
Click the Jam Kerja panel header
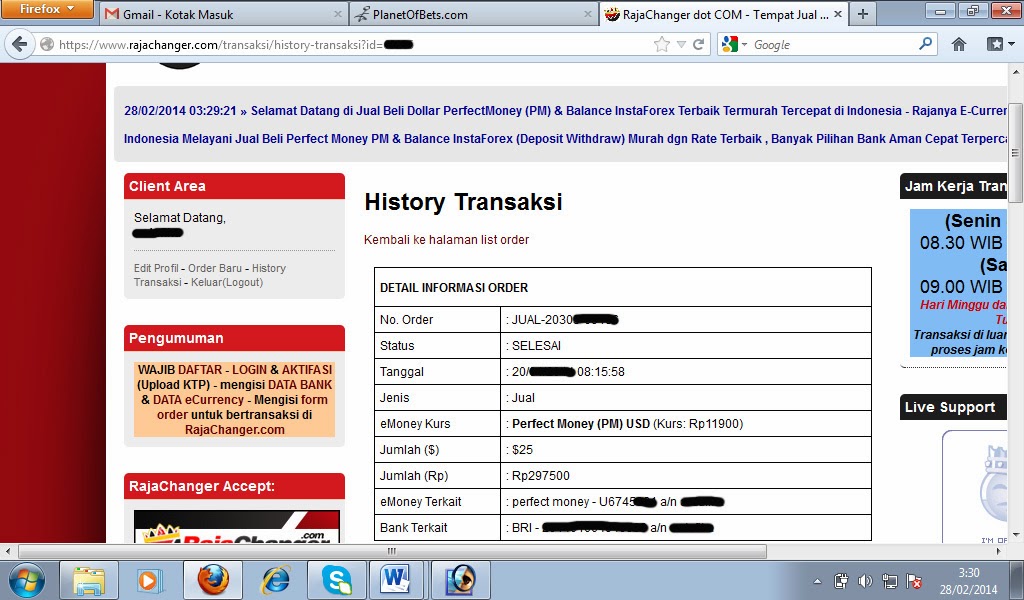953,186
